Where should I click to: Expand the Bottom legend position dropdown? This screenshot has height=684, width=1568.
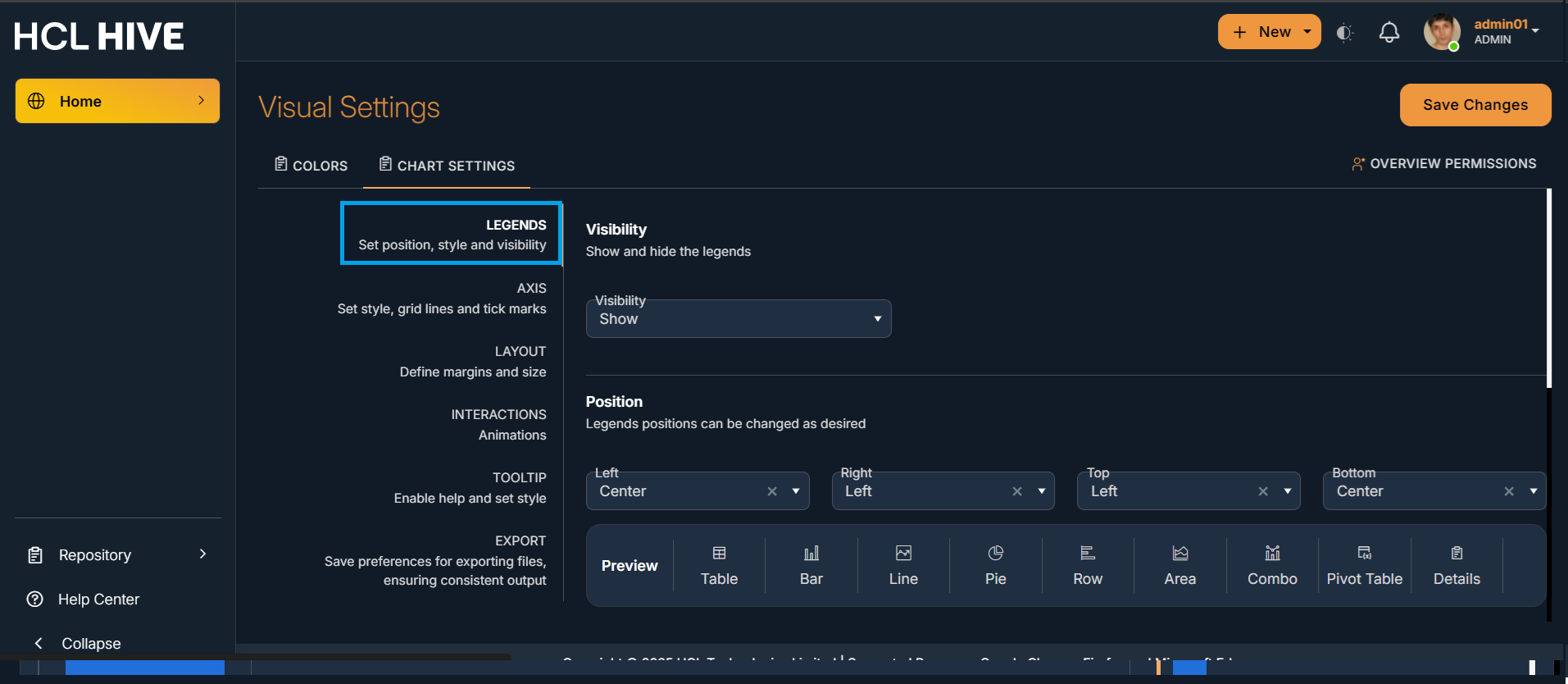click(x=1533, y=491)
